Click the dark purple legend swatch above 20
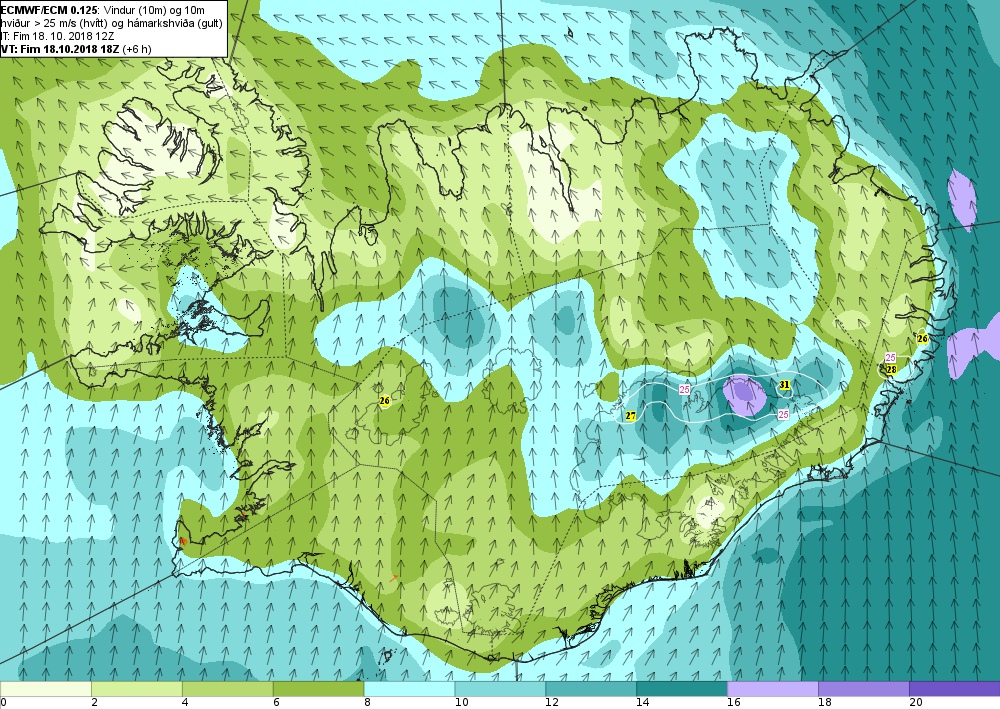The height and width of the screenshot is (709, 1000). pyautogui.click(x=955, y=689)
